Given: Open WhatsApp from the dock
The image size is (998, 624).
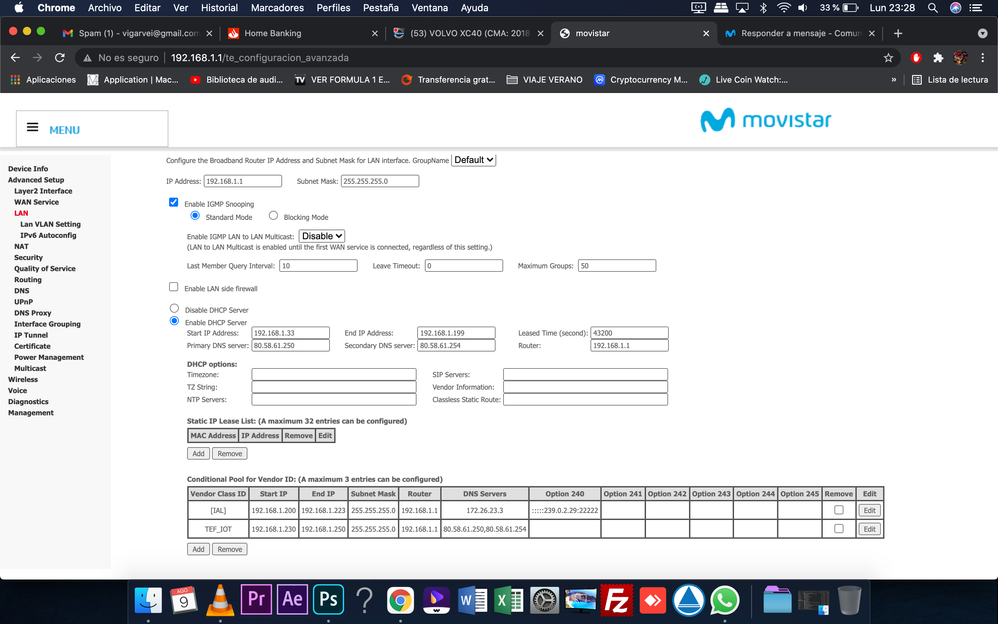Looking at the screenshot, I should (x=724, y=599).
